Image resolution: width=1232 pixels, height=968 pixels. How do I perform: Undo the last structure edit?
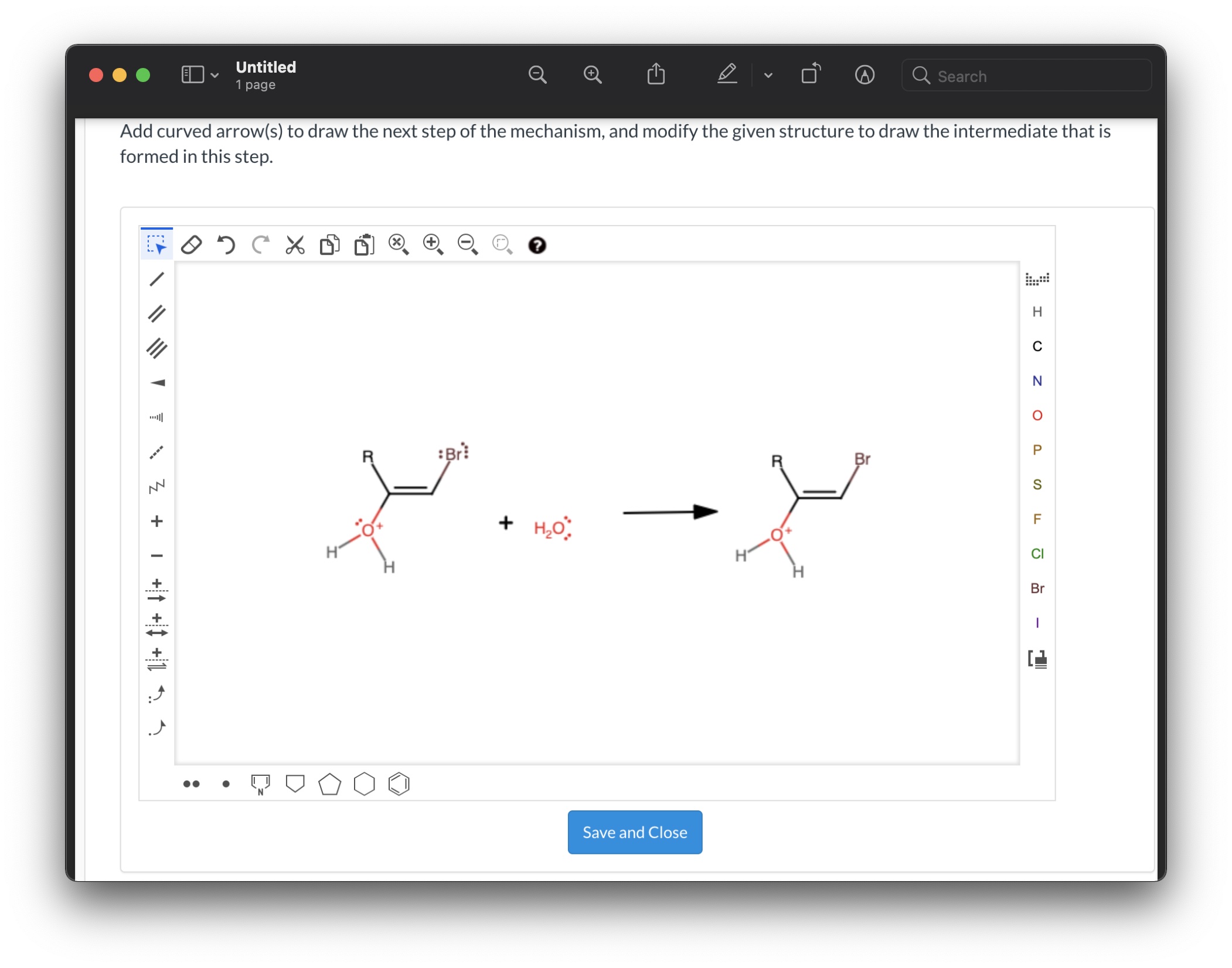[226, 245]
